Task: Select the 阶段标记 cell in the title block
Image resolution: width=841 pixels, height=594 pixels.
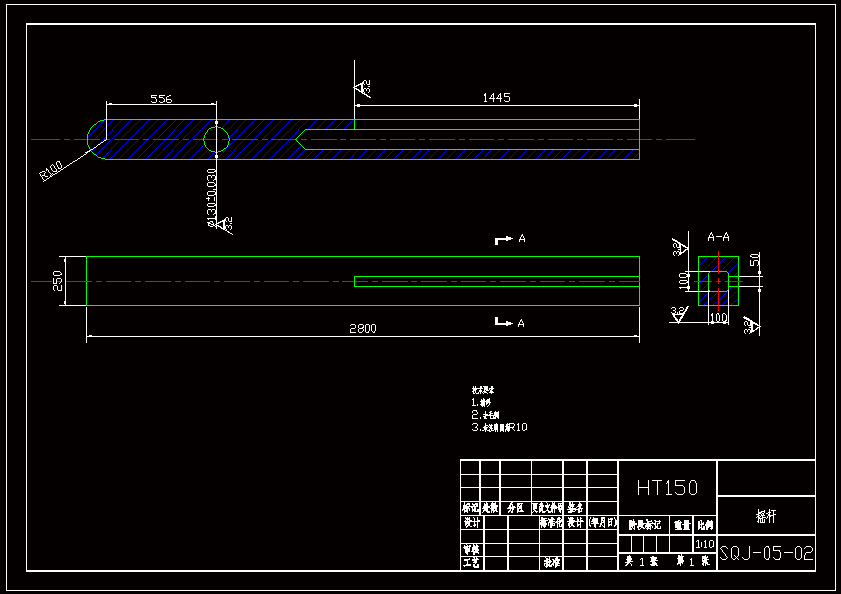Action: 645,525
